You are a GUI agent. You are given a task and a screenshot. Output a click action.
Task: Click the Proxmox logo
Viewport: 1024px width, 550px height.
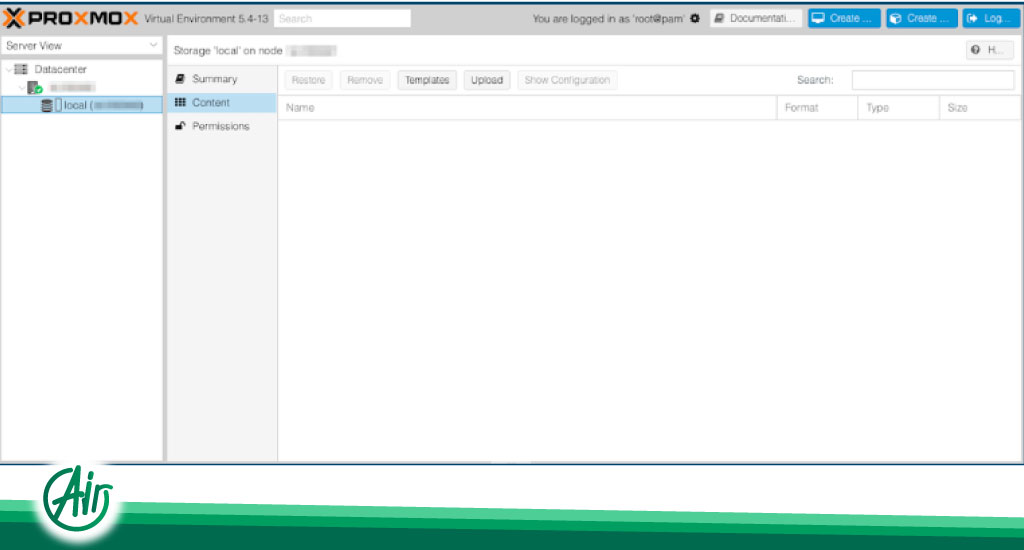click(71, 18)
